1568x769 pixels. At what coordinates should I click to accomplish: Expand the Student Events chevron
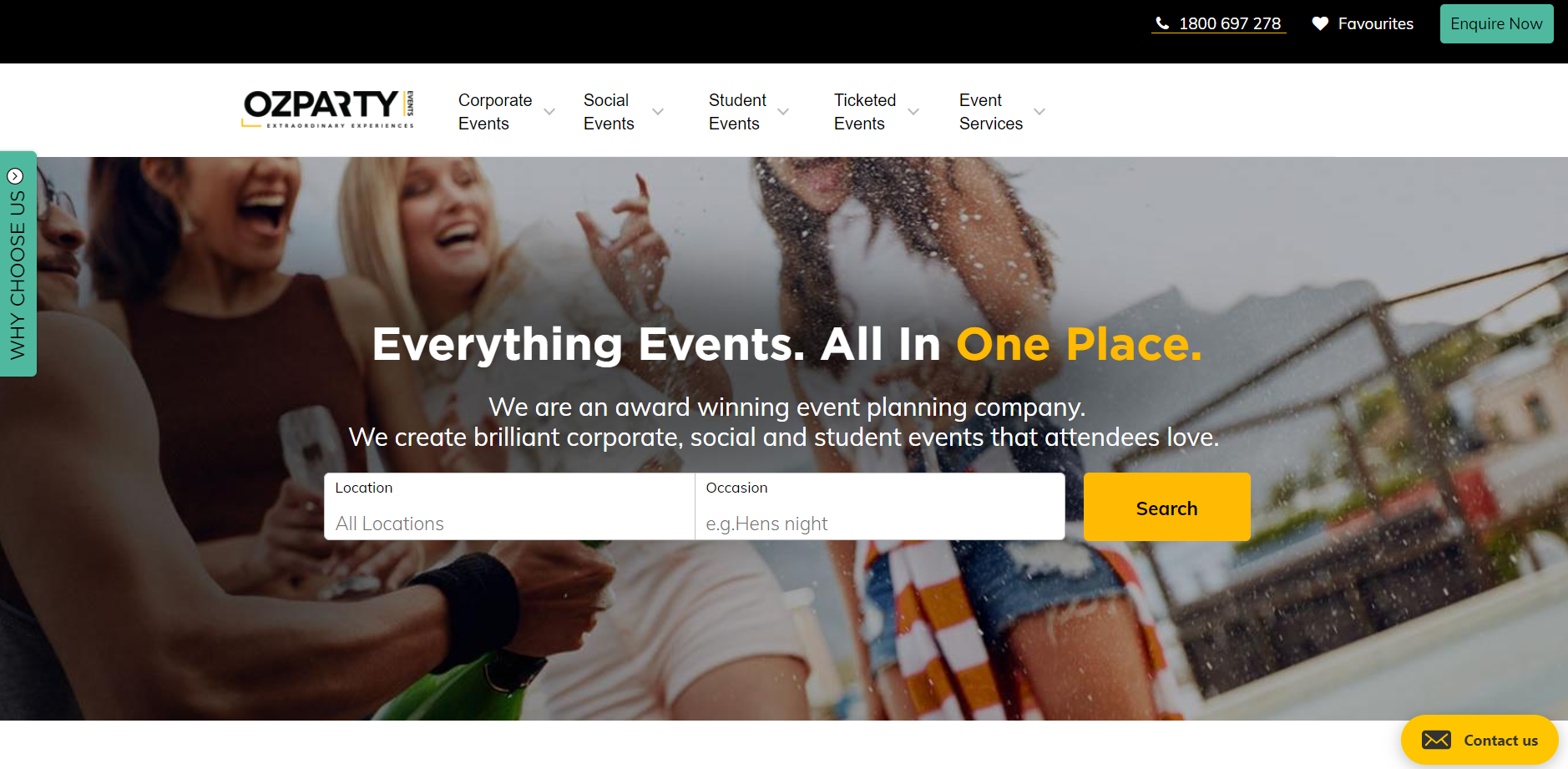(783, 112)
